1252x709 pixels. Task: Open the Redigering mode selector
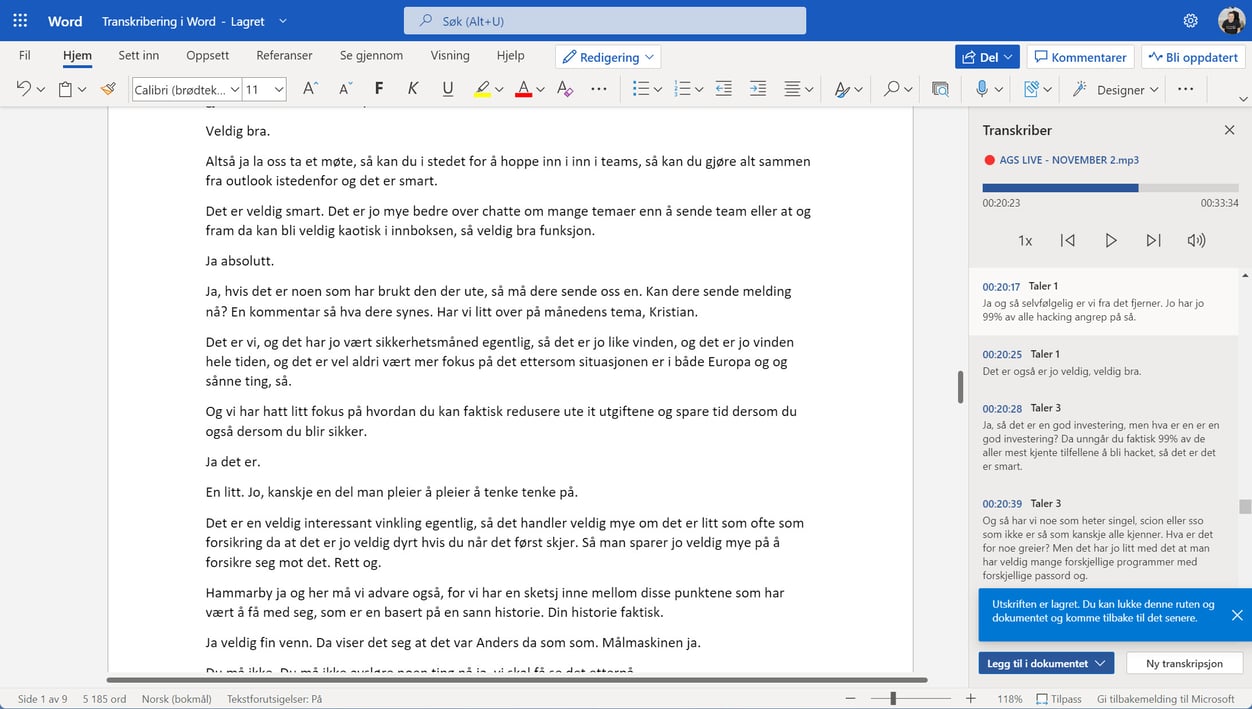607,56
